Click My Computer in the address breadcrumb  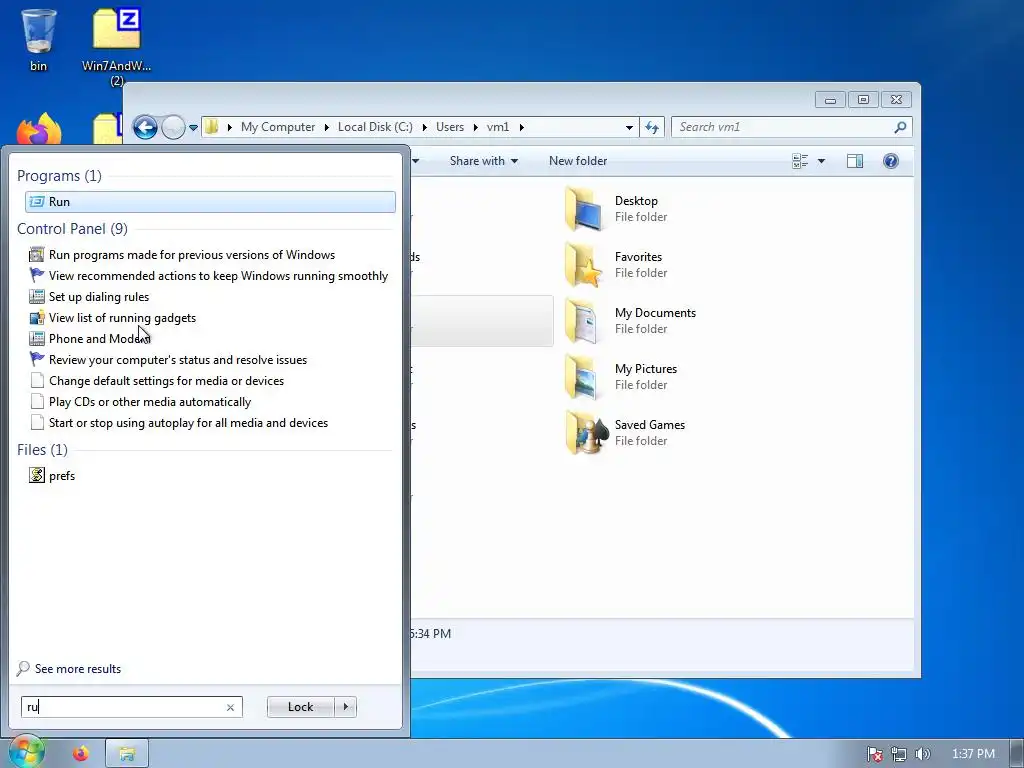coord(278,127)
